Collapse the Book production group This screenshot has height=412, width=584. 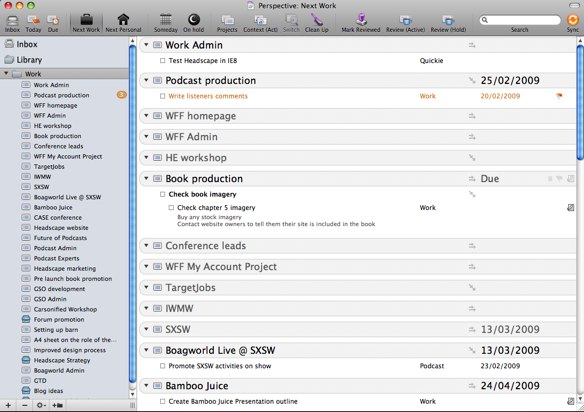tap(146, 178)
